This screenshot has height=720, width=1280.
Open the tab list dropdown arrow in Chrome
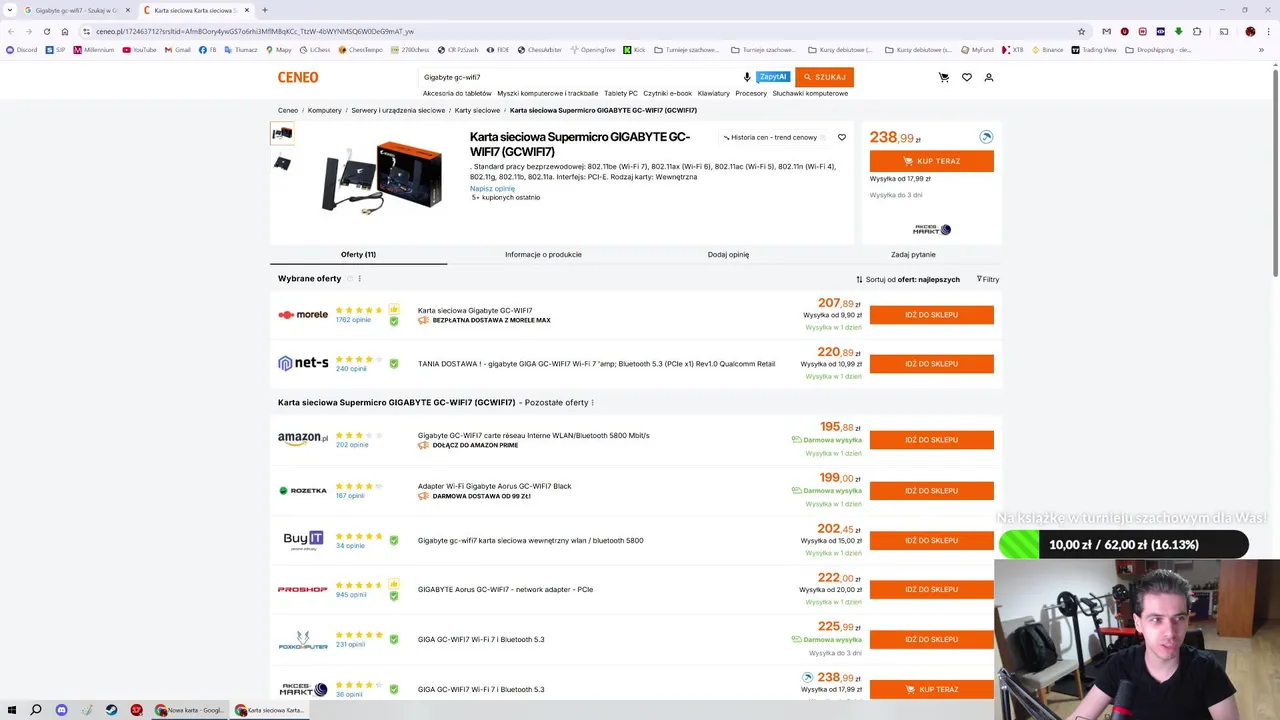coord(11,10)
